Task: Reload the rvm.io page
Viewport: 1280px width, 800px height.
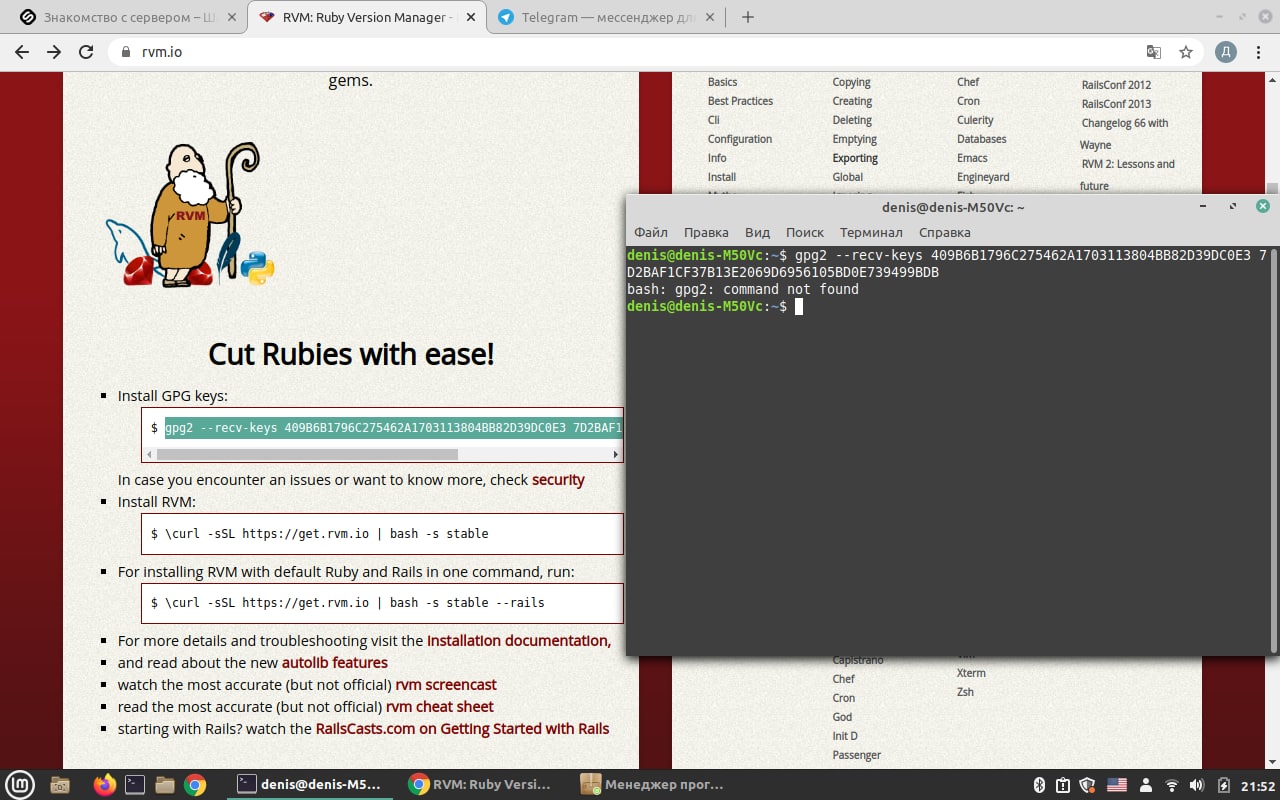Action: tap(86, 52)
